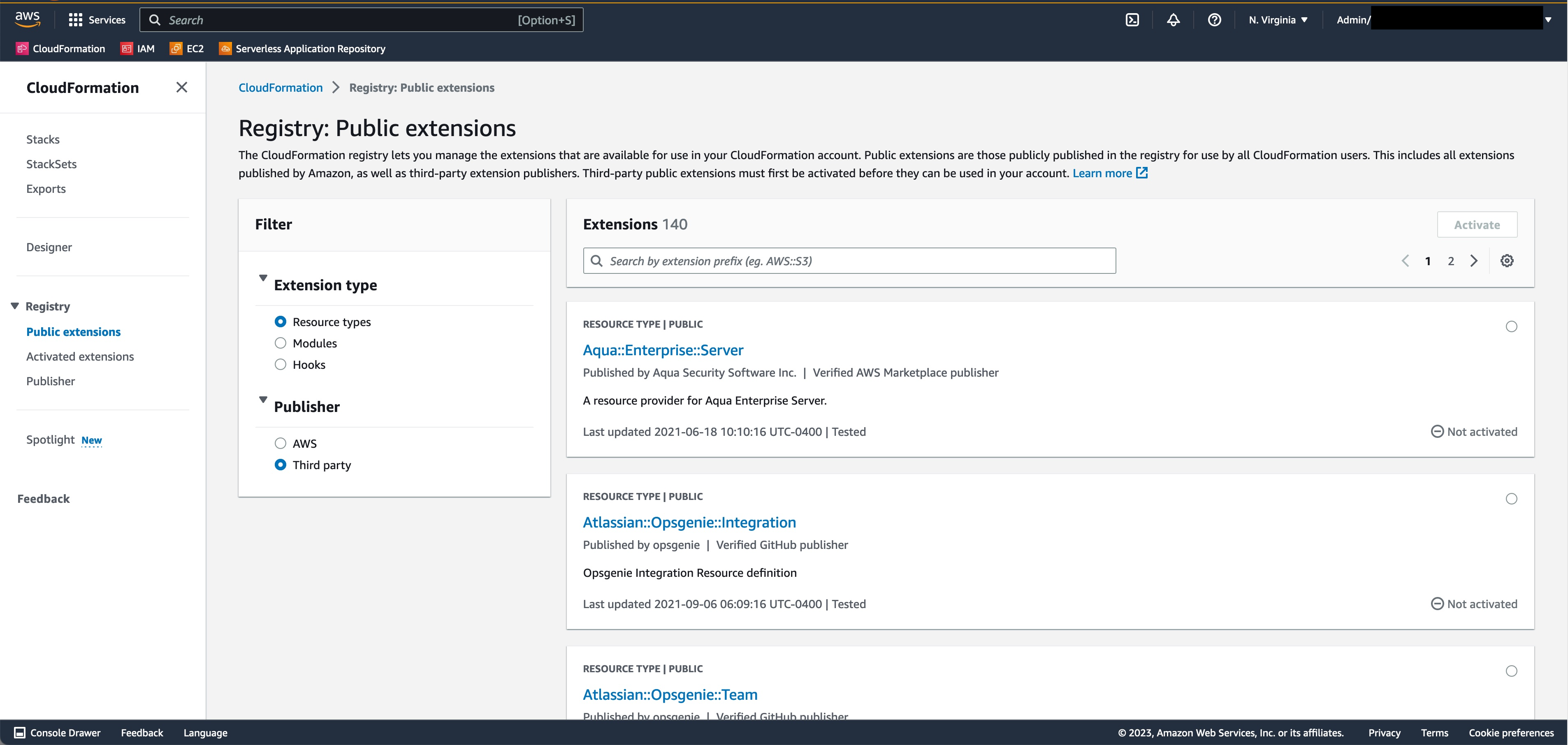Open the notifications bell icon
The image size is (1568, 745).
pos(1173,20)
